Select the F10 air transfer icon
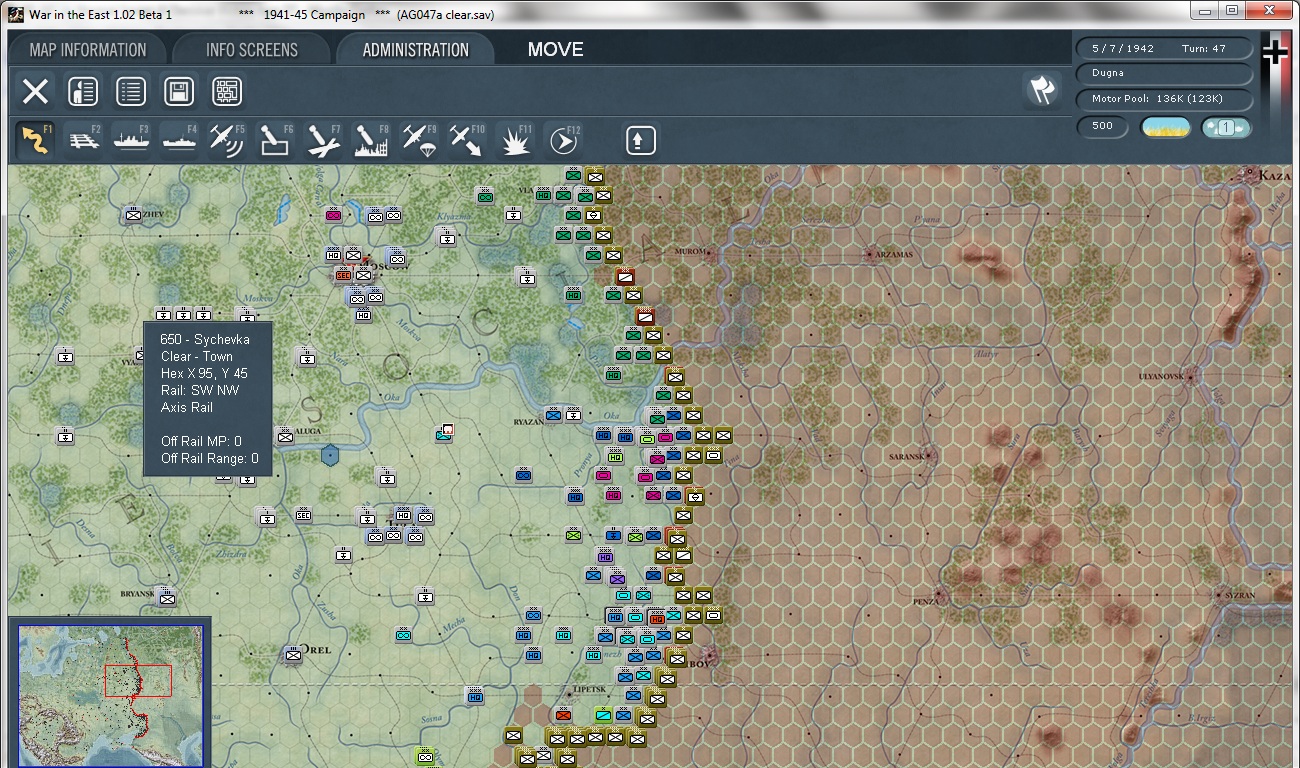The width and height of the screenshot is (1300, 768). click(x=466, y=140)
